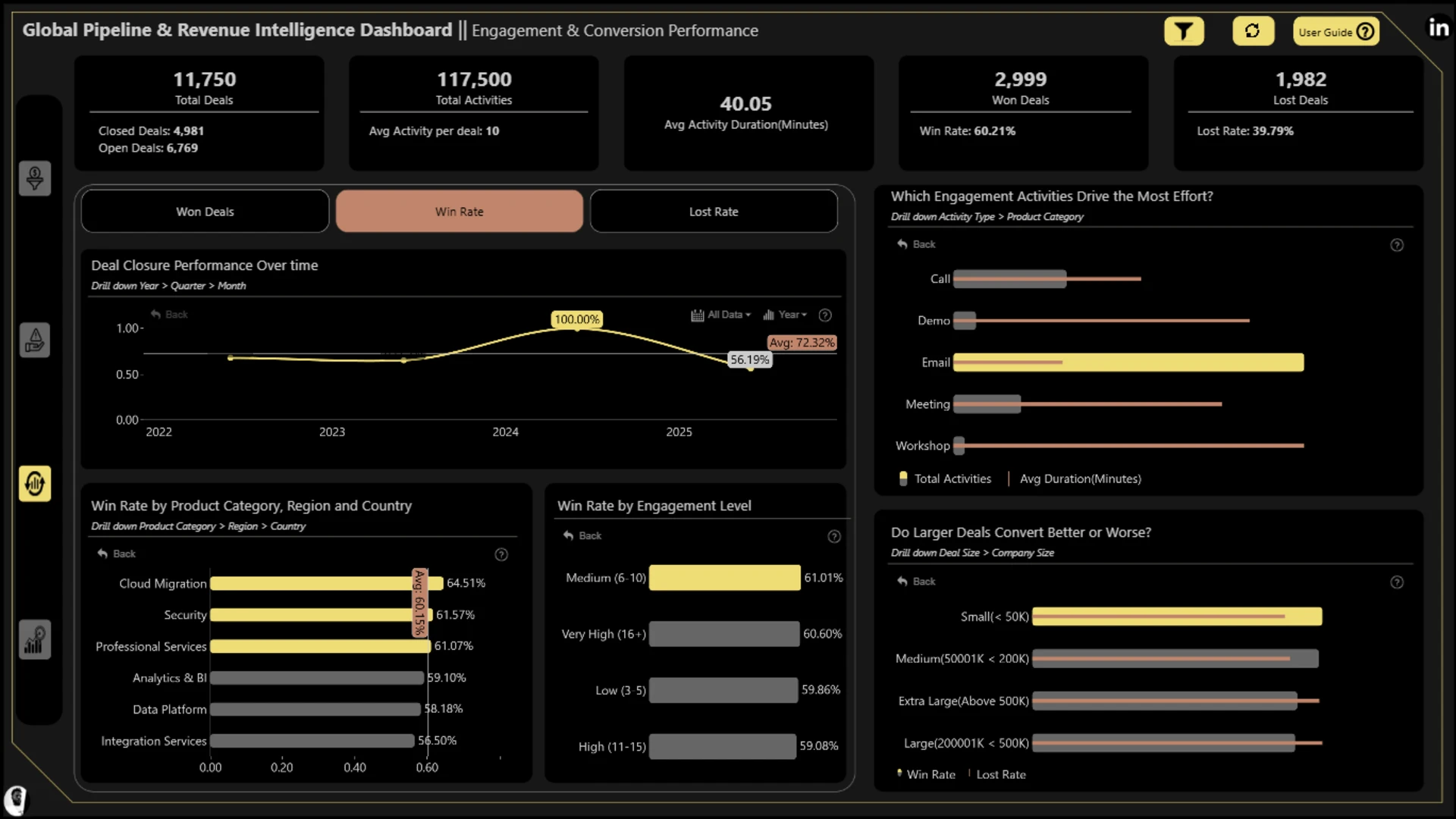Open the User Guide button

[x=1335, y=31]
